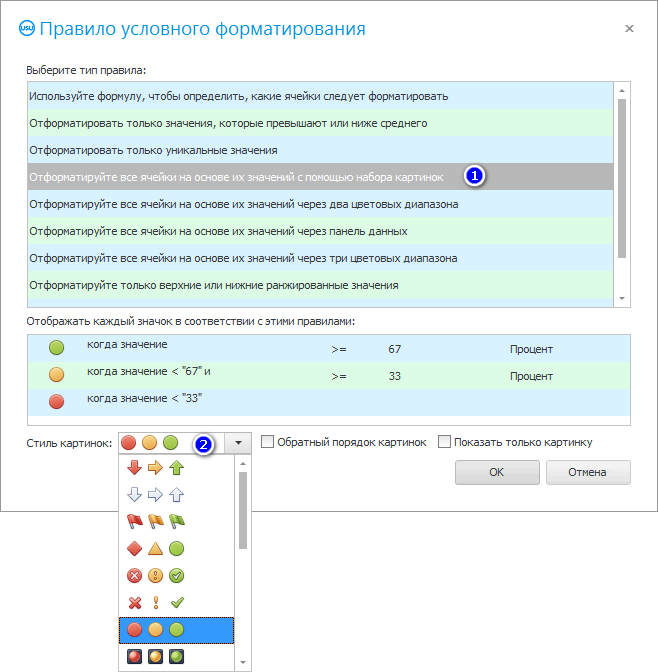Click the green circle in first rule row
658x672 pixels.
click(57, 349)
